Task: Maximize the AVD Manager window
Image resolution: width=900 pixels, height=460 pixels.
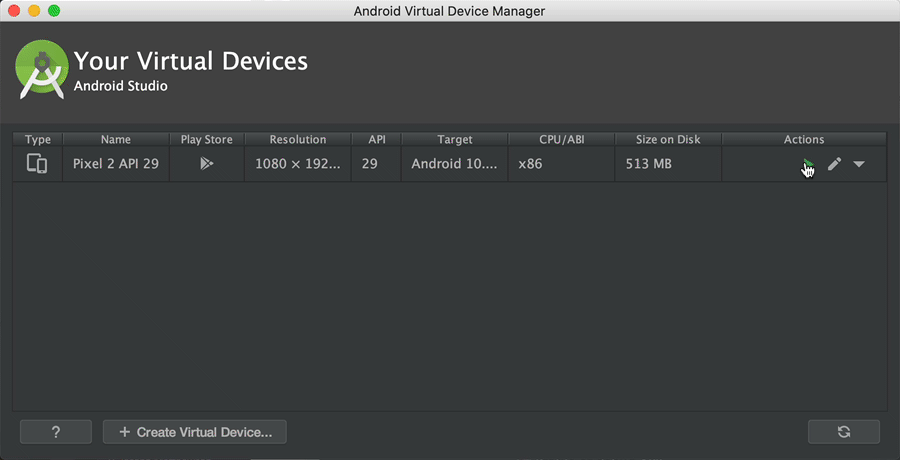Action: [x=54, y=10]
